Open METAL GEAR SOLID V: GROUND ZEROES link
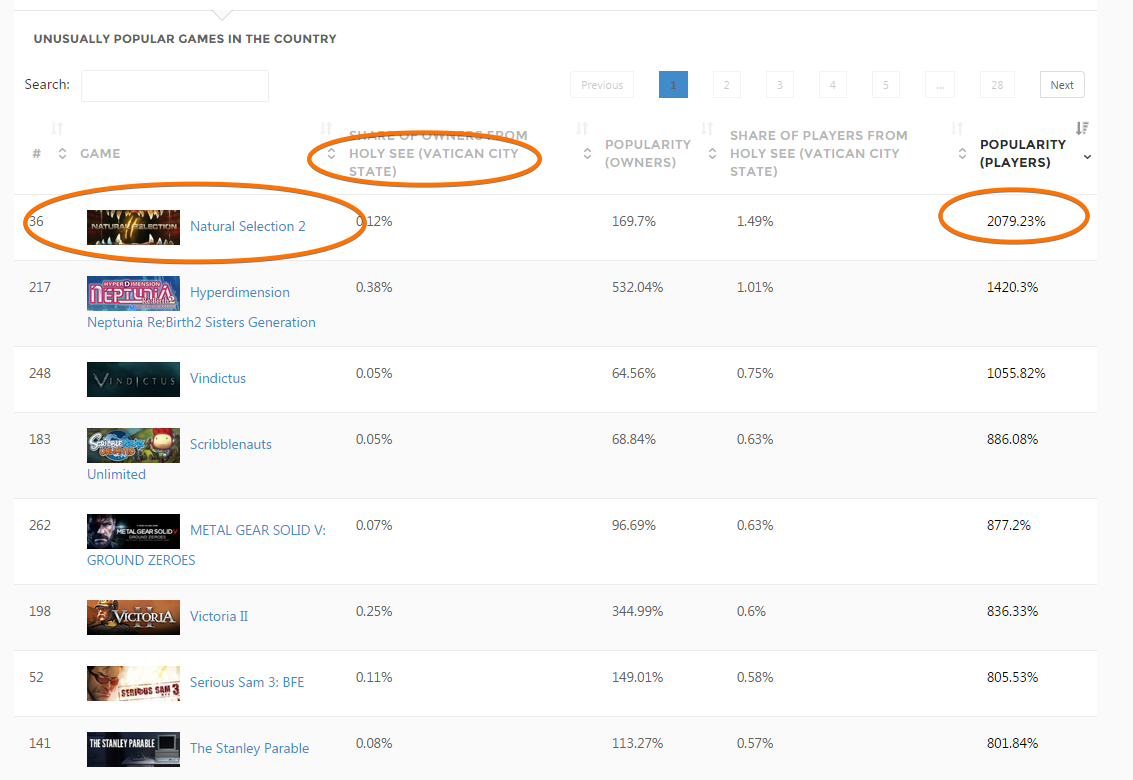 point(207,545)
